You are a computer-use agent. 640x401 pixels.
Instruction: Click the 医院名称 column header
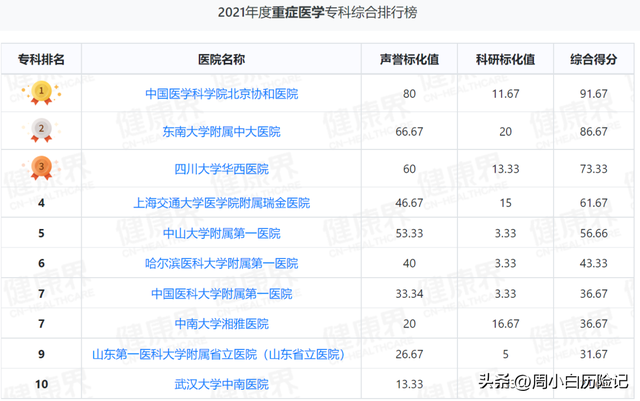click(222, 59)
